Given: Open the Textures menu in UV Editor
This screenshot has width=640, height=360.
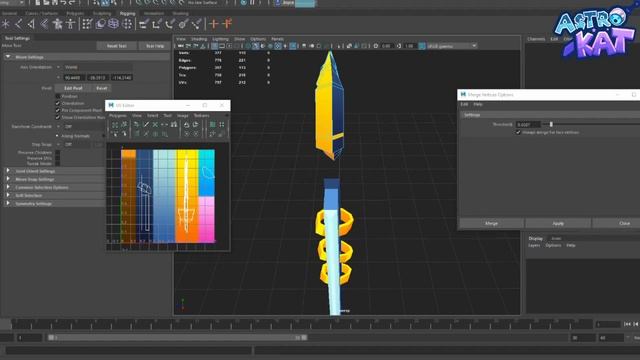Looking at the screenshot, I should pyautogui.click(x=201, y=116).
